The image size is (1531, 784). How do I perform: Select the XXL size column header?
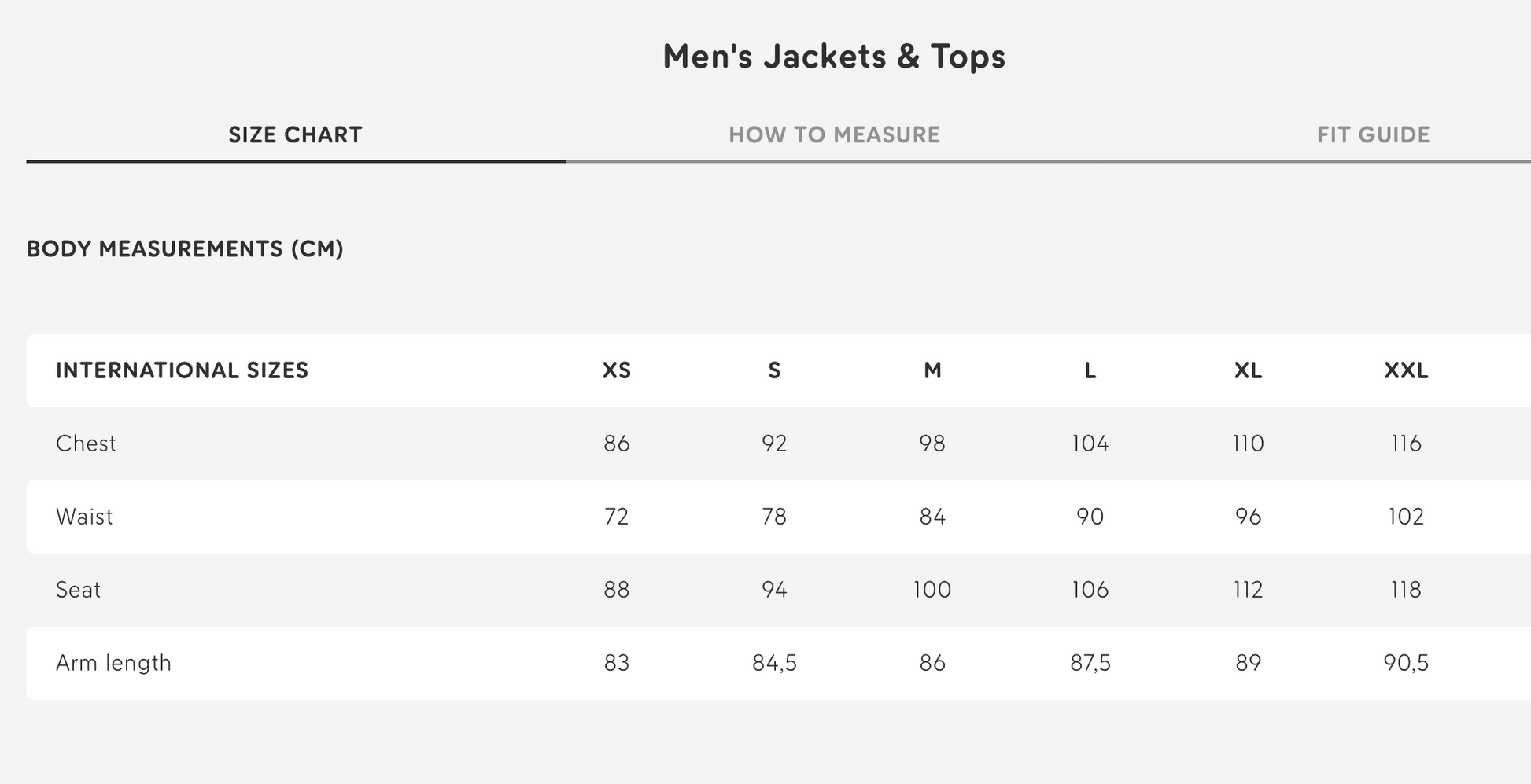point(1406,370)
